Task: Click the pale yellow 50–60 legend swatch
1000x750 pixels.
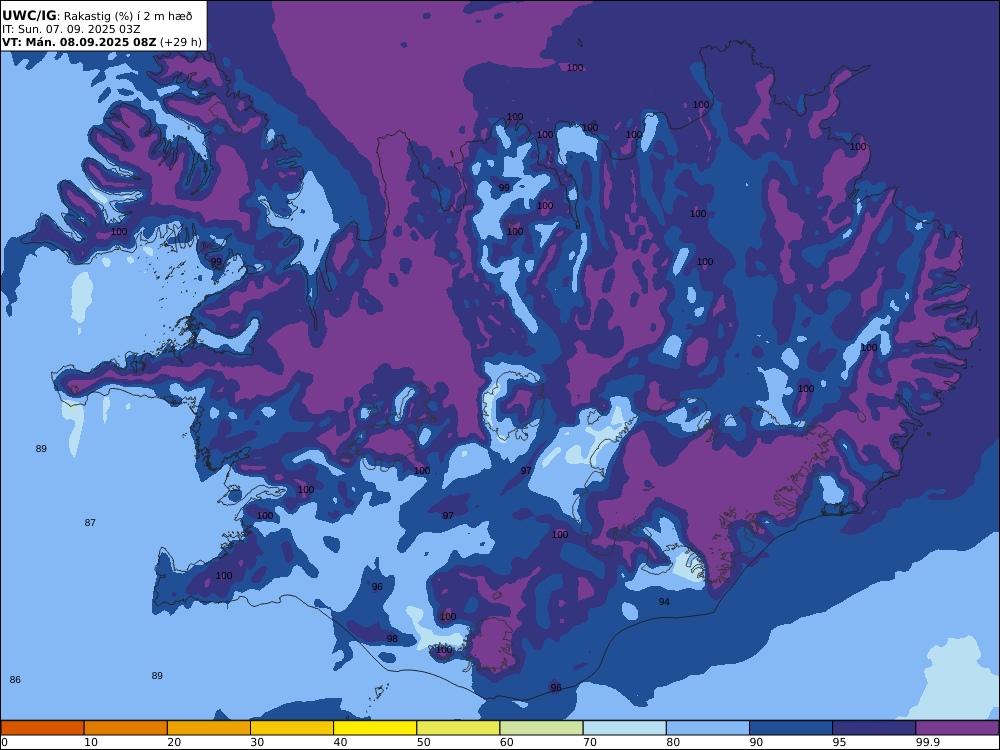Action: pyautogui.click(x=458, y=728)
